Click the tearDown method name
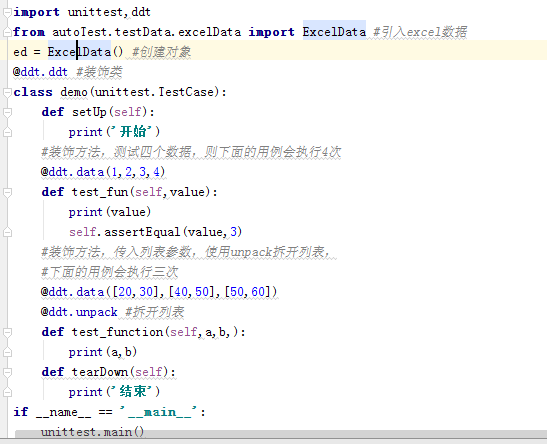 (x=100, y=372)
